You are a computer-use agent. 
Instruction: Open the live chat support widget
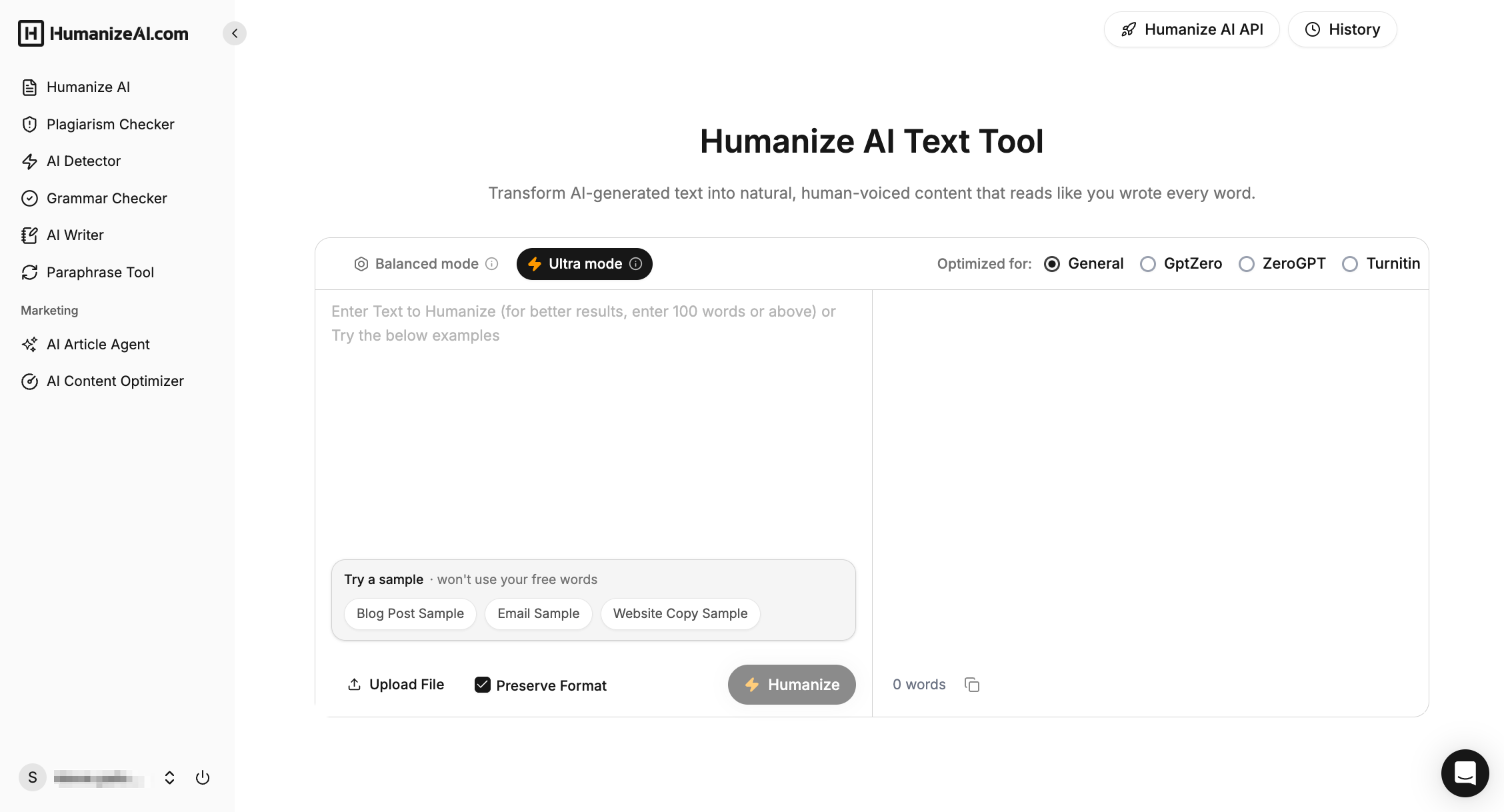click(1465, 773)
